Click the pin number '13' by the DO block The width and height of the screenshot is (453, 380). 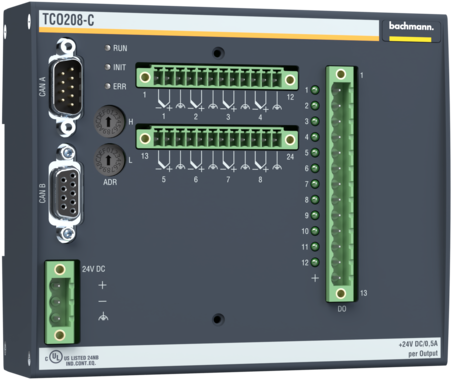[363, 293]
